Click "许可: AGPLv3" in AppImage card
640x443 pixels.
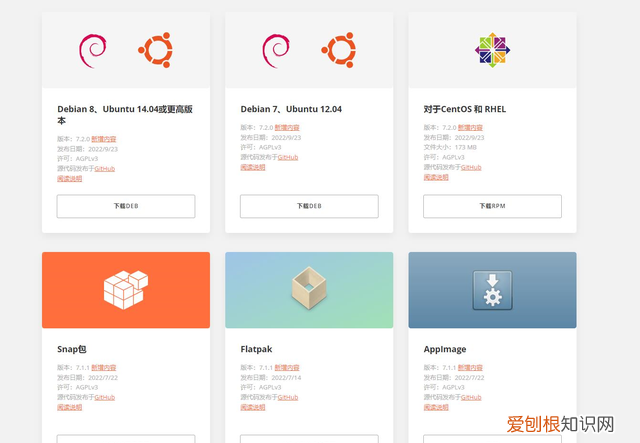click(x=444, y=387)
